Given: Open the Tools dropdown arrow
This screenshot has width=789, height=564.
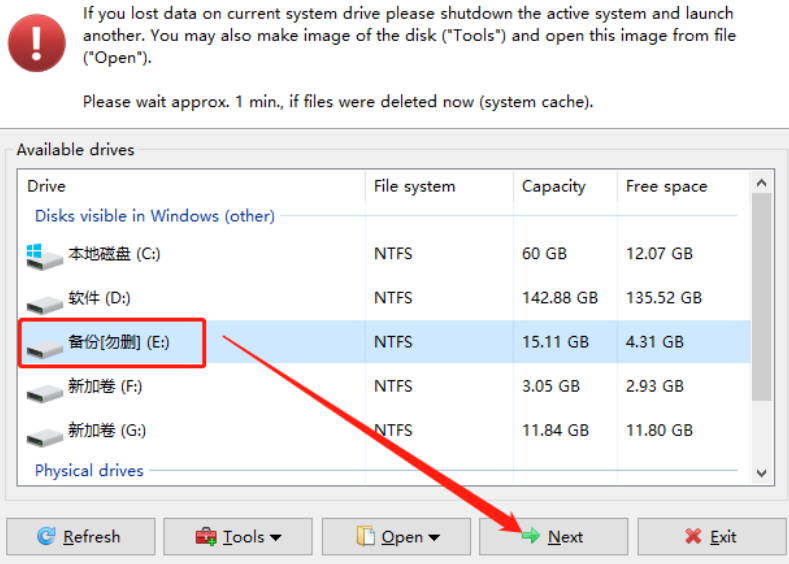Looking at the screenshot, I should click(x=275, y=538).
